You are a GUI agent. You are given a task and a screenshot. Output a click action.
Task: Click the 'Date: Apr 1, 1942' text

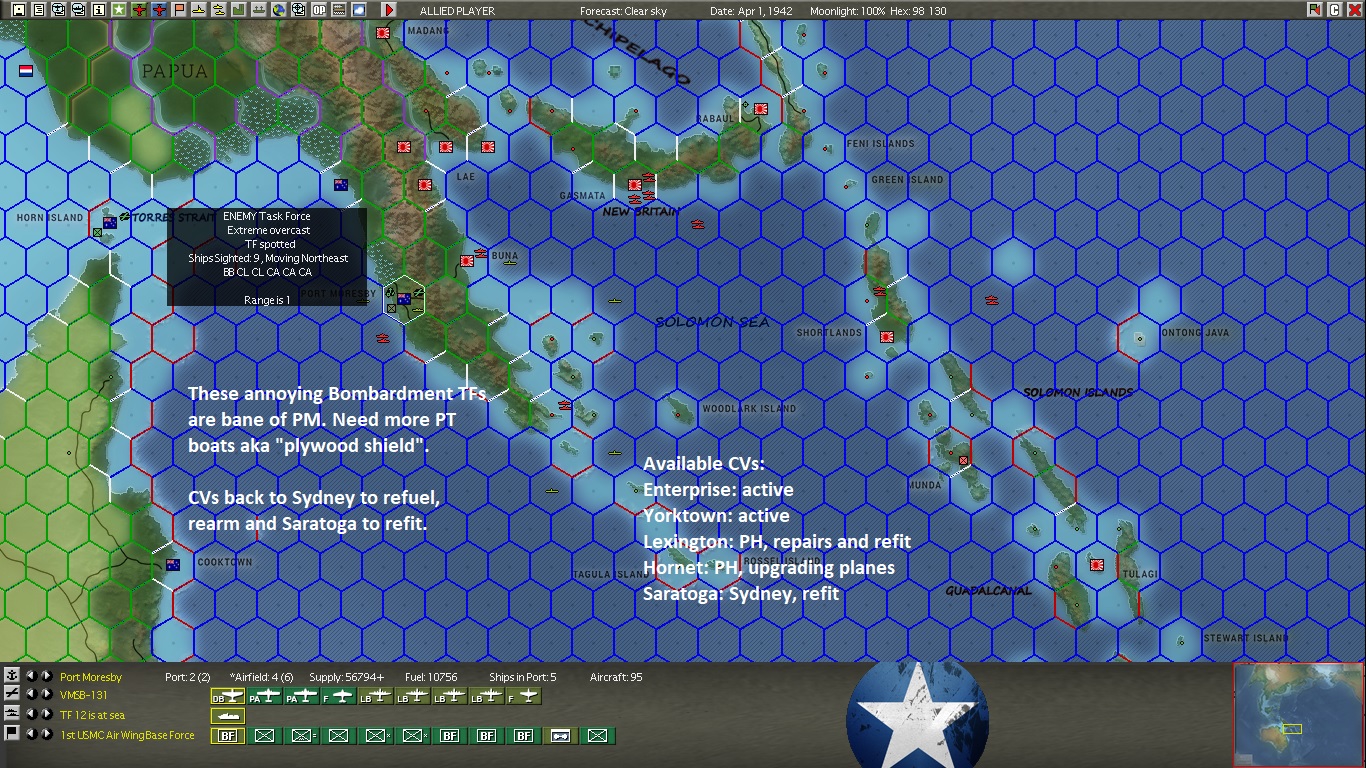(x=752, y=11)
